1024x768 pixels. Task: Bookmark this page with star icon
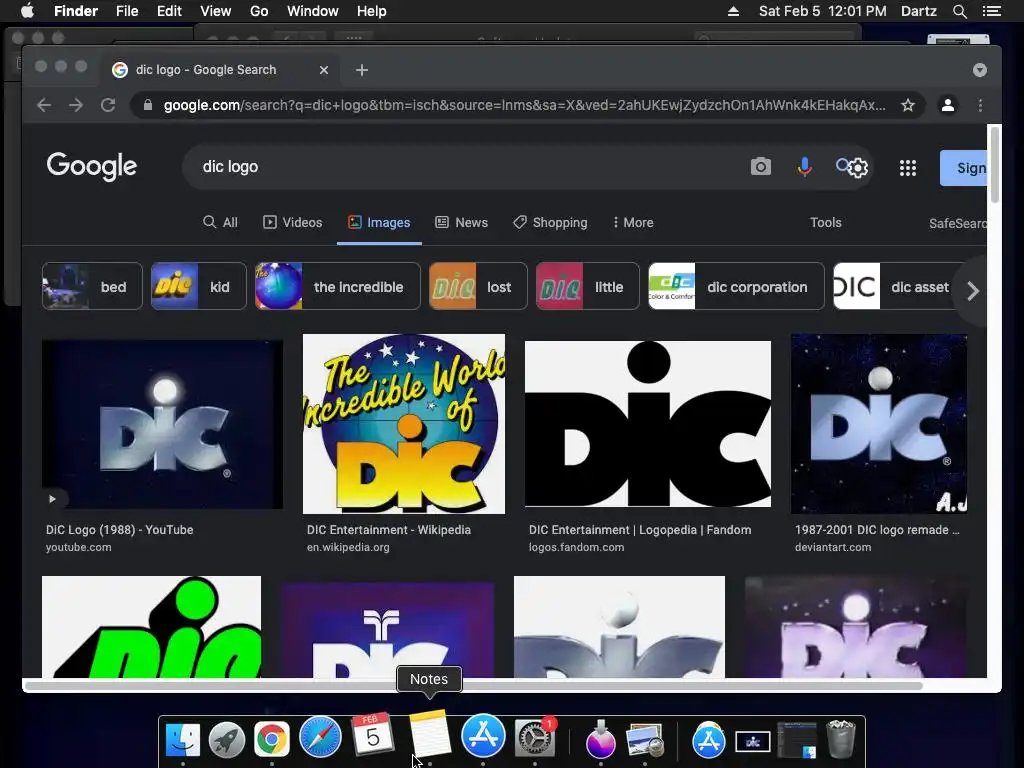908,105
